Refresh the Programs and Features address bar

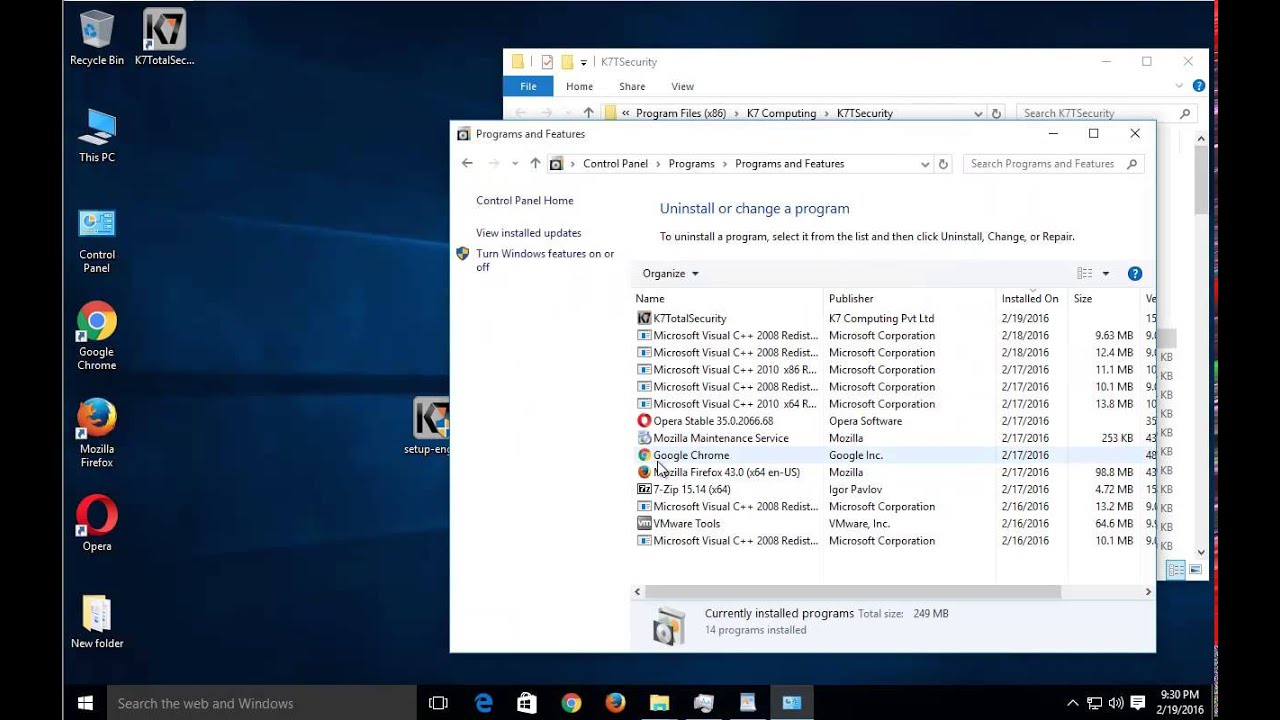(943, 164)
